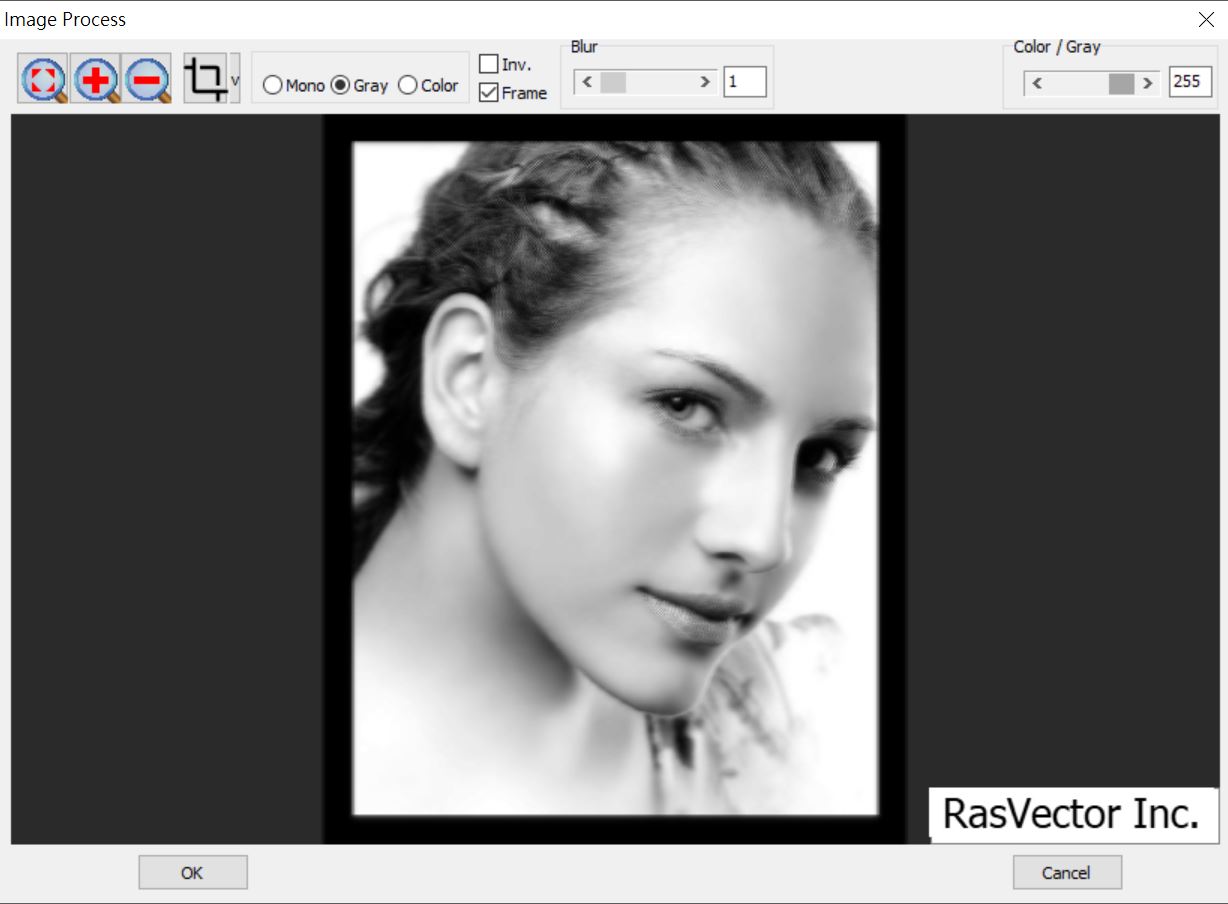Click the Color / Gray value field showing 255
Viewport: 1228px width, 904px height.
coord(1190,81)
